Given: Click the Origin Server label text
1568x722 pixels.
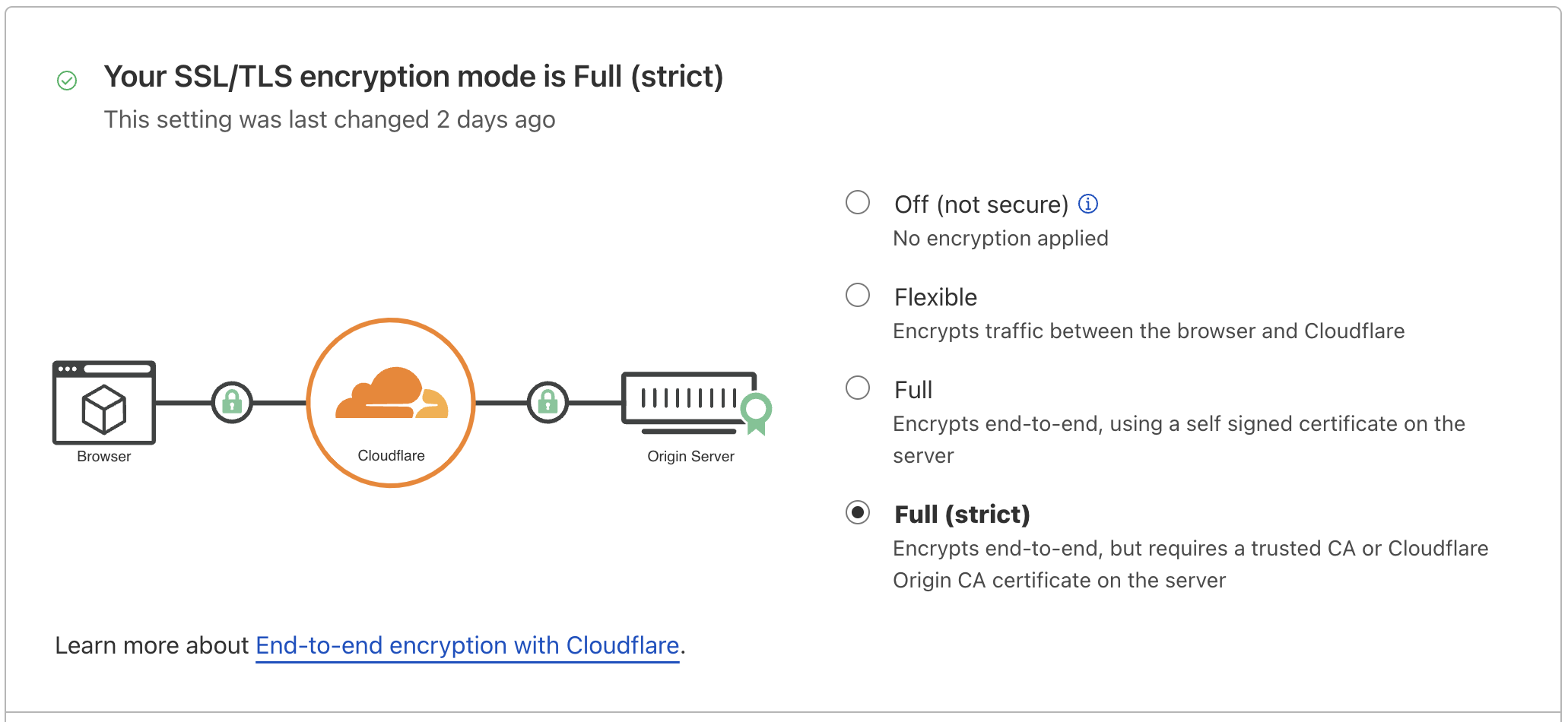Looking at the screenshot, I should 689,456.
